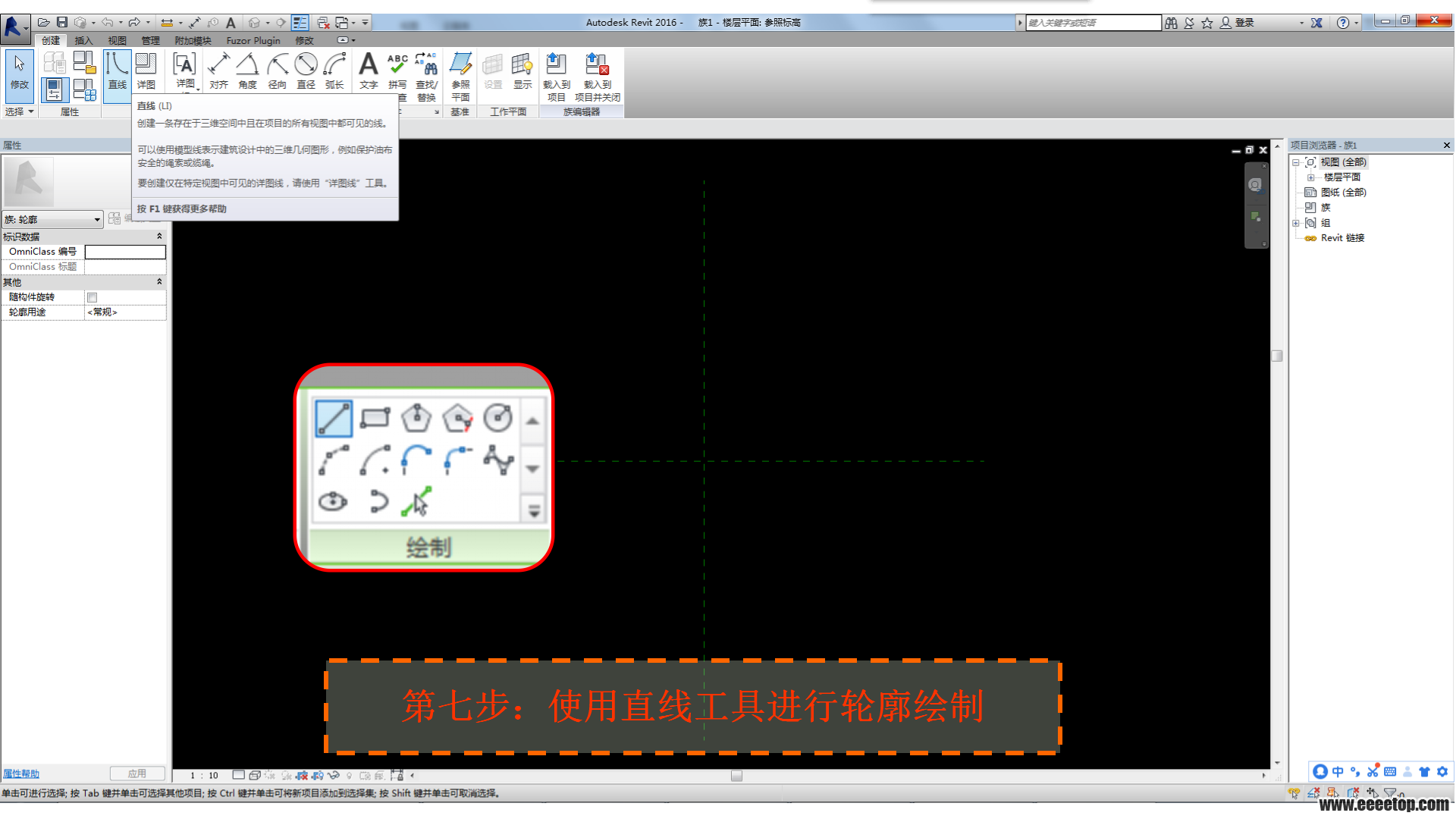The height and width of the screenshot is (819, 1456).
Task: Select the 对齐 aligned dimension tool
Action: [x=219, y=71]
